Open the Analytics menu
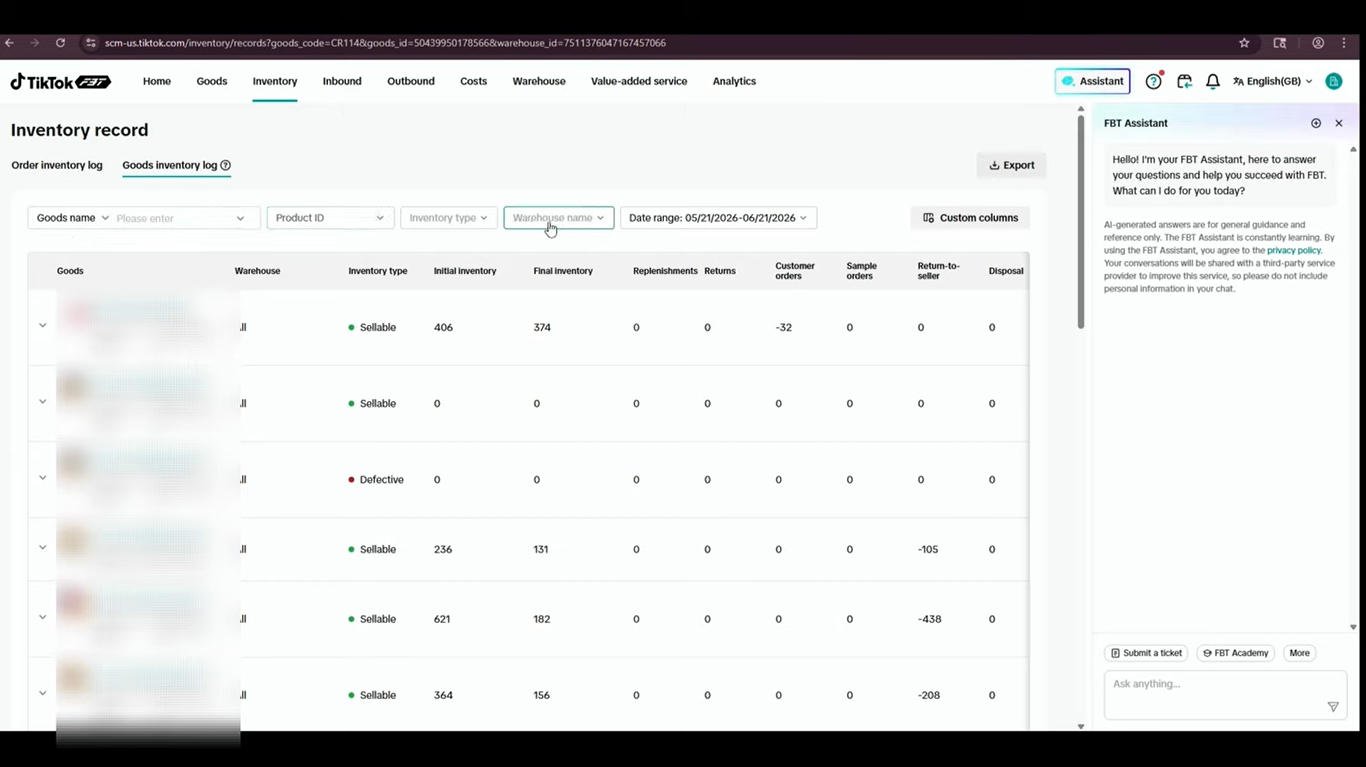1366x767 pixels. pyautogui.click(x=734, y=81)
